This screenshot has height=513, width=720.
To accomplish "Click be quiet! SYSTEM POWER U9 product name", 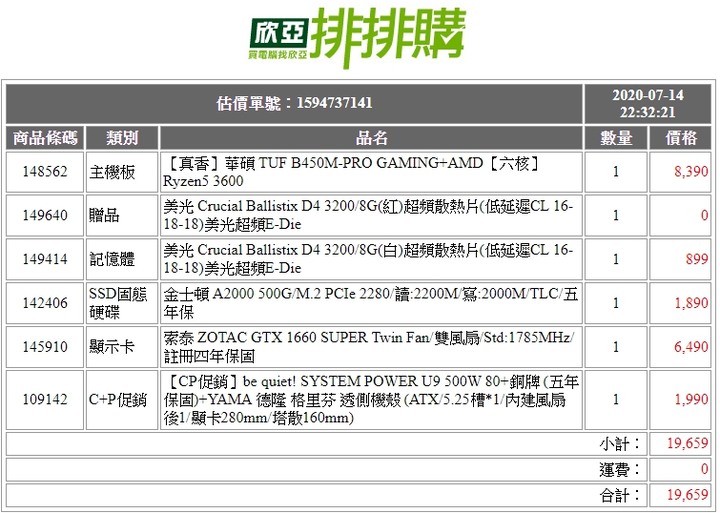I will [371, 400].
